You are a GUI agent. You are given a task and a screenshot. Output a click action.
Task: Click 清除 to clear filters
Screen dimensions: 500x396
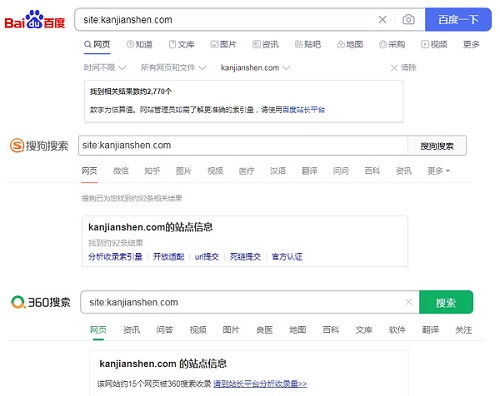click(404, 68)
